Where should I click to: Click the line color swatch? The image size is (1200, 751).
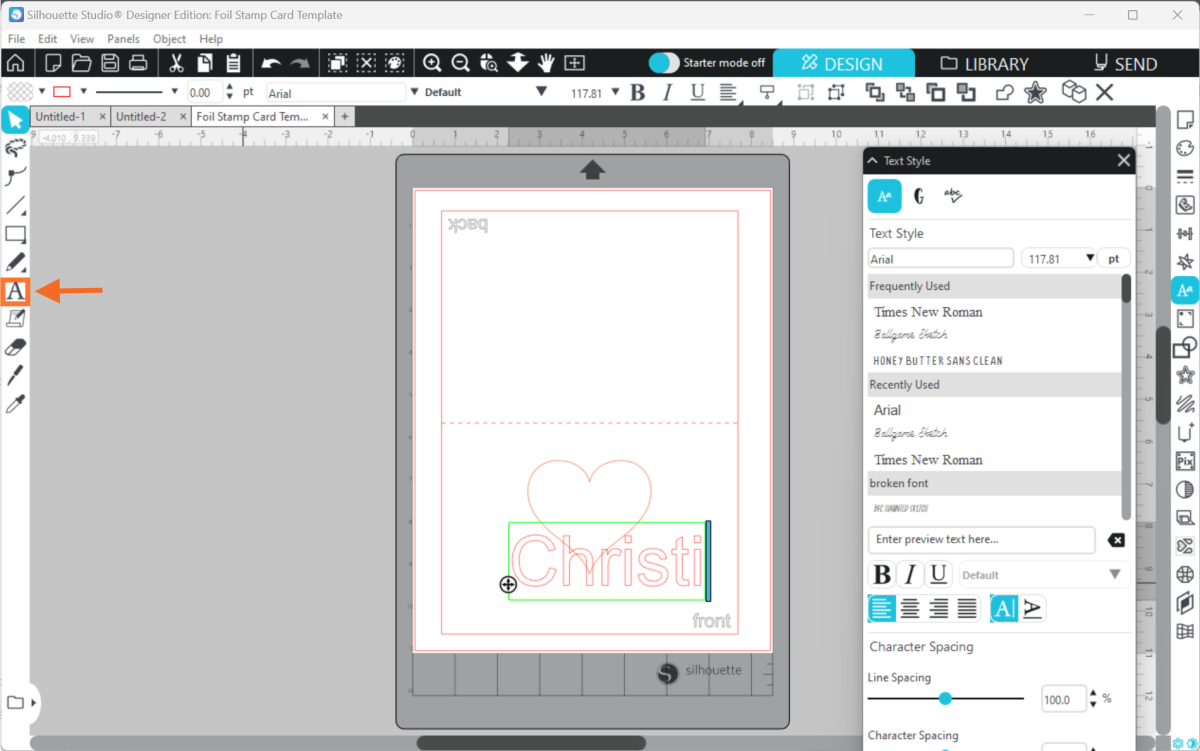point(62,92)
